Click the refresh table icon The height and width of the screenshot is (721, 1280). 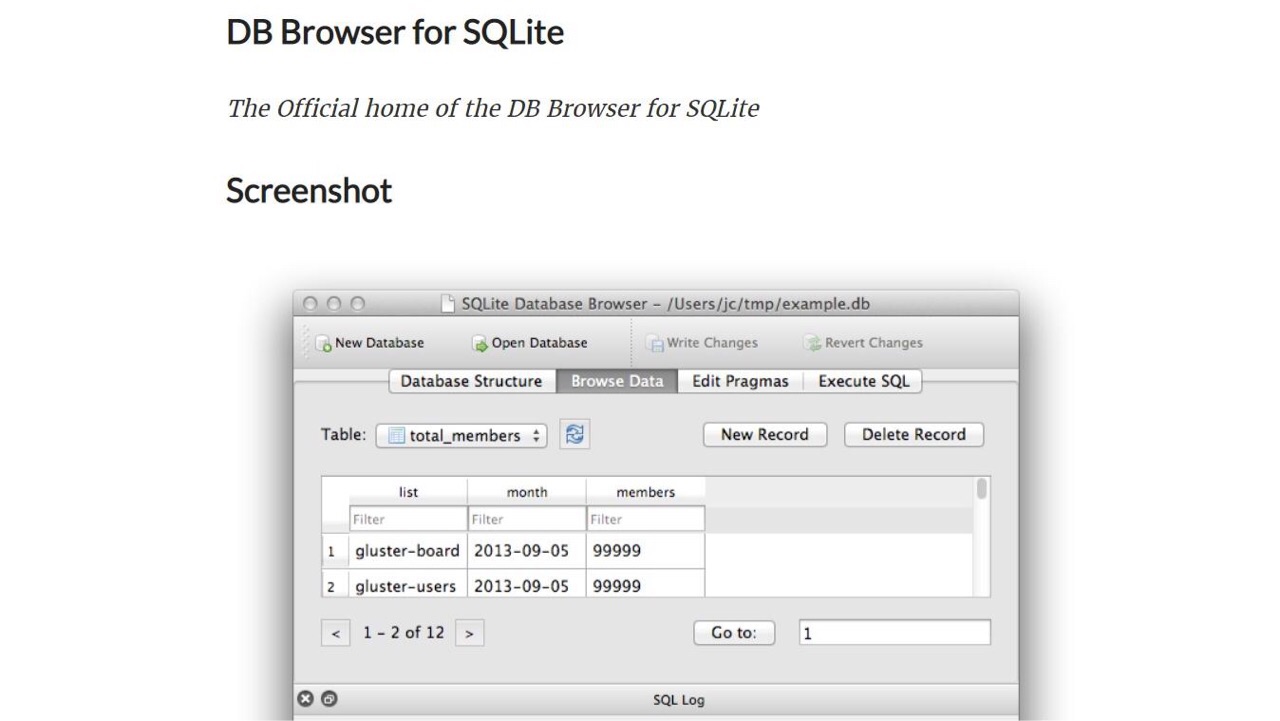point(574,434)
